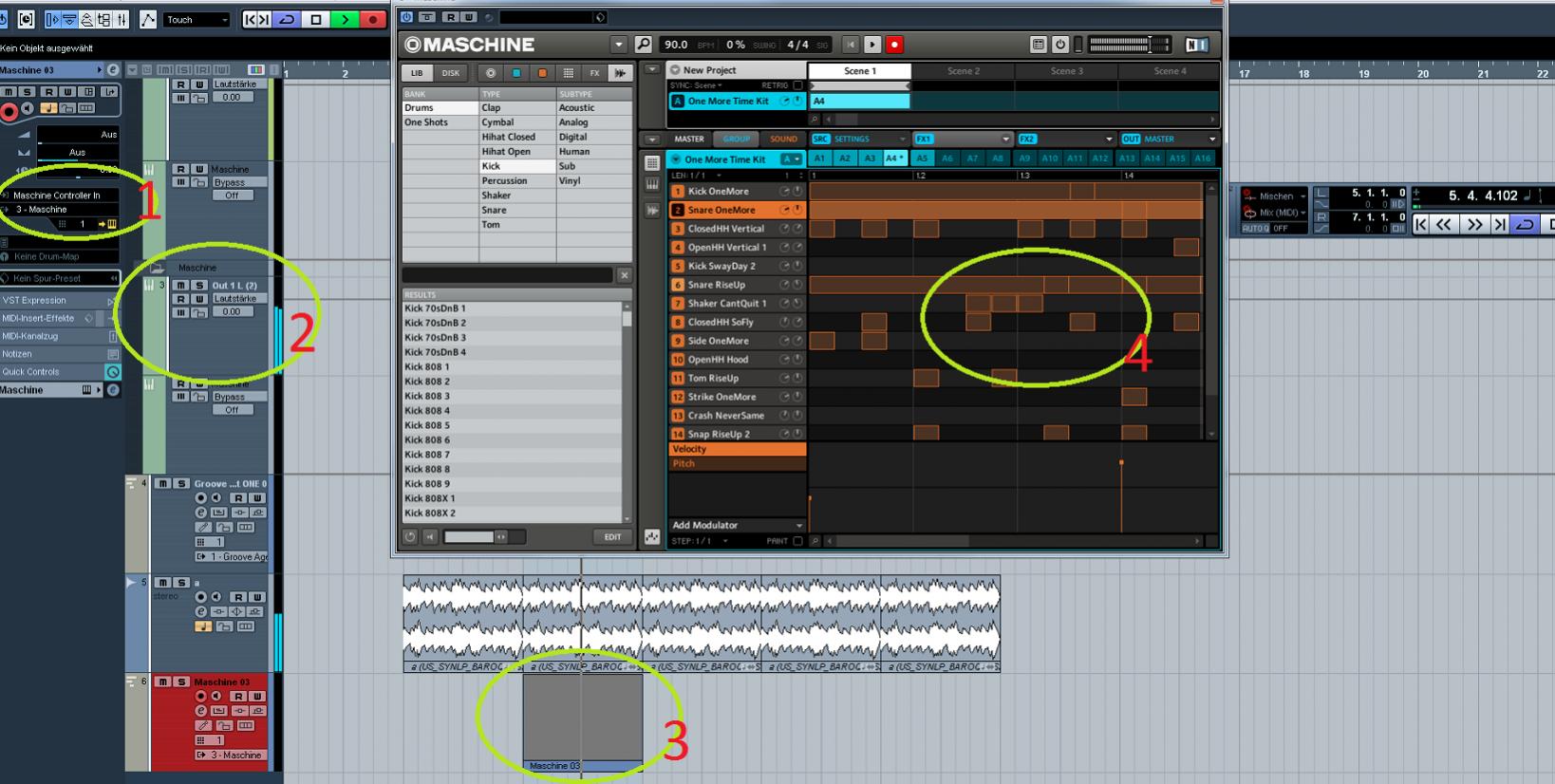Open the SYNC: Scene dropdown
The height and width of the screenshot is (784, 1555).
pos(696,85)
